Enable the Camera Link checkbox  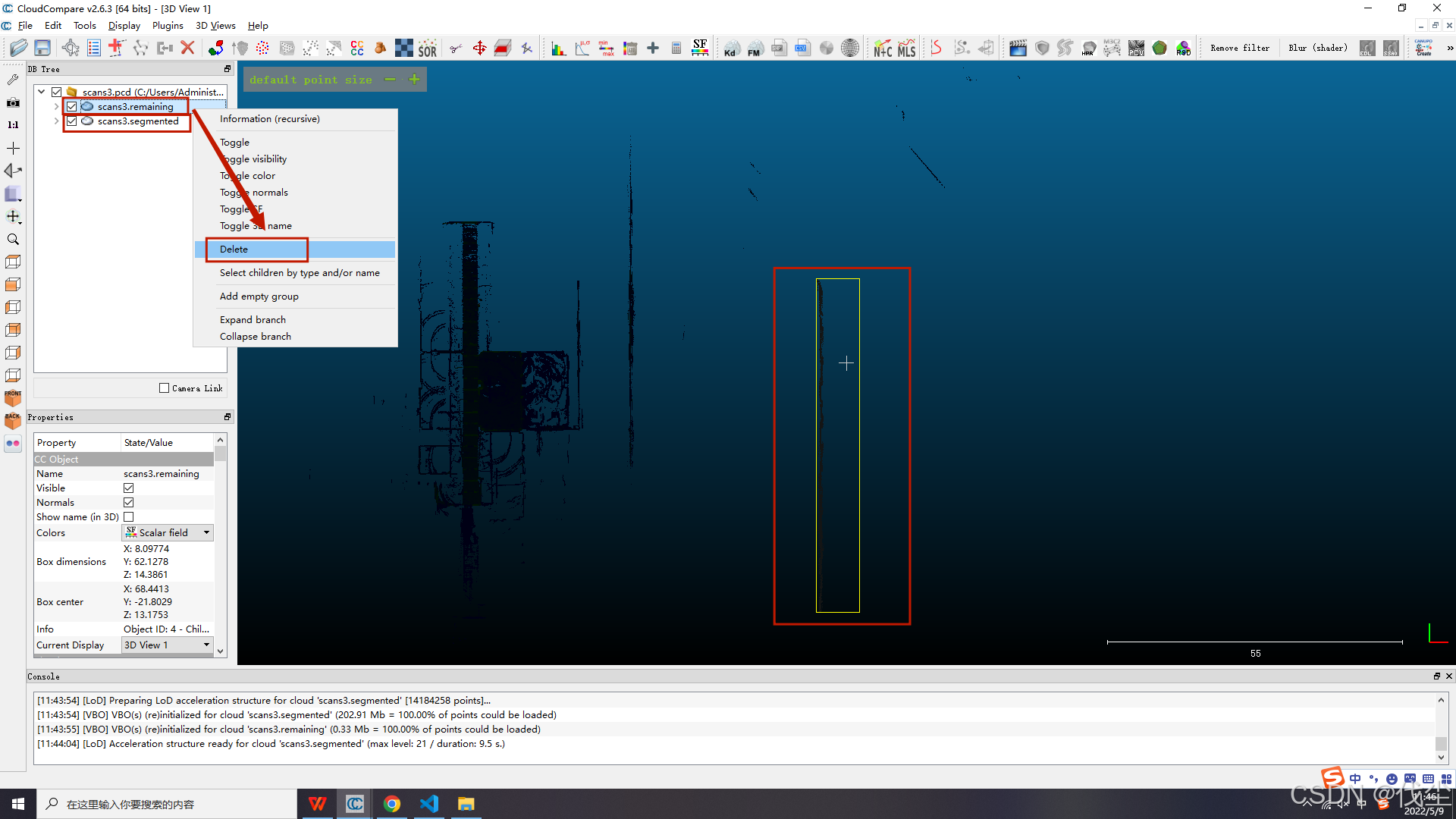164,388
